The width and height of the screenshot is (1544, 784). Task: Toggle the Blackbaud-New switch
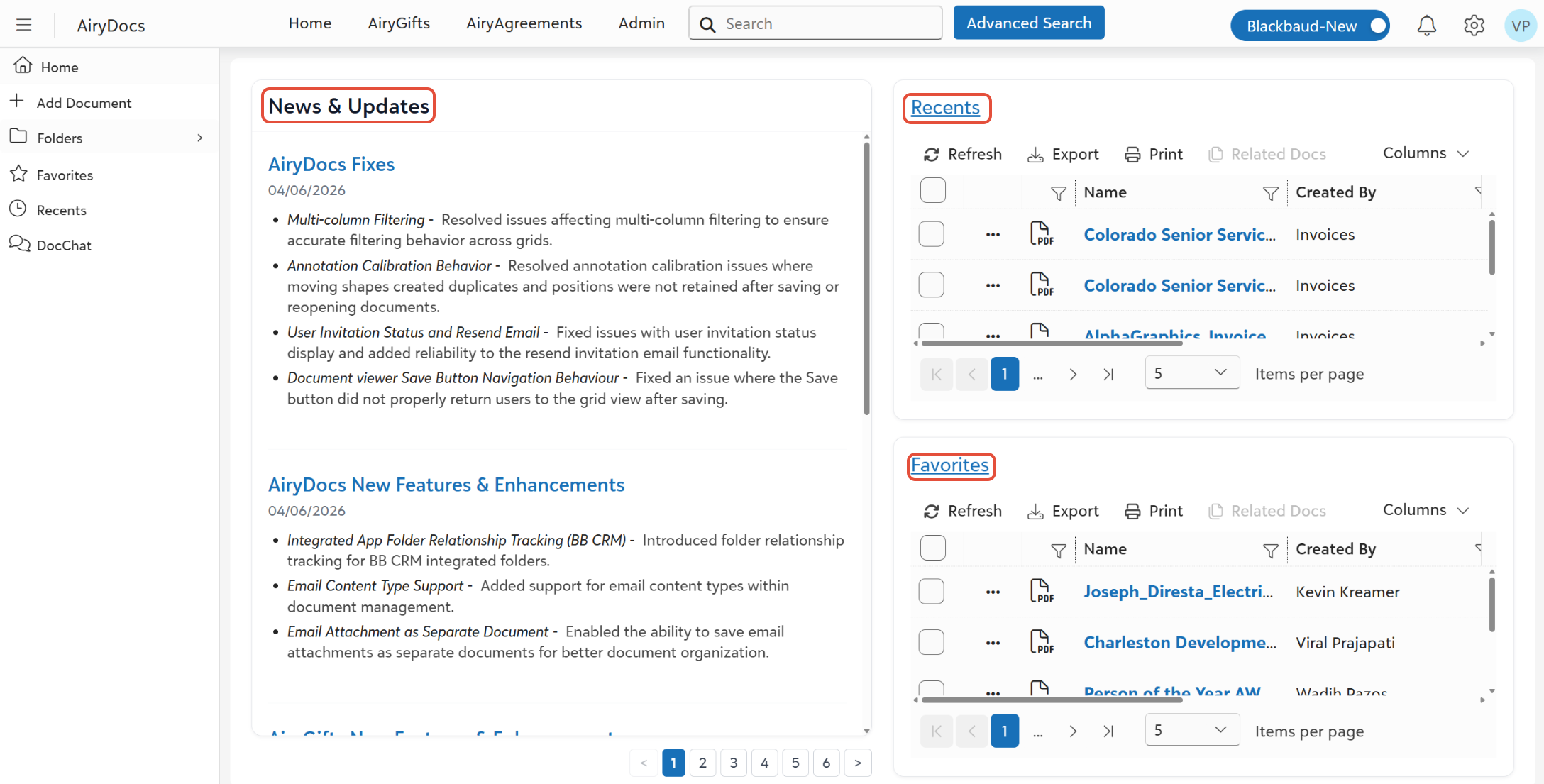1377,26
